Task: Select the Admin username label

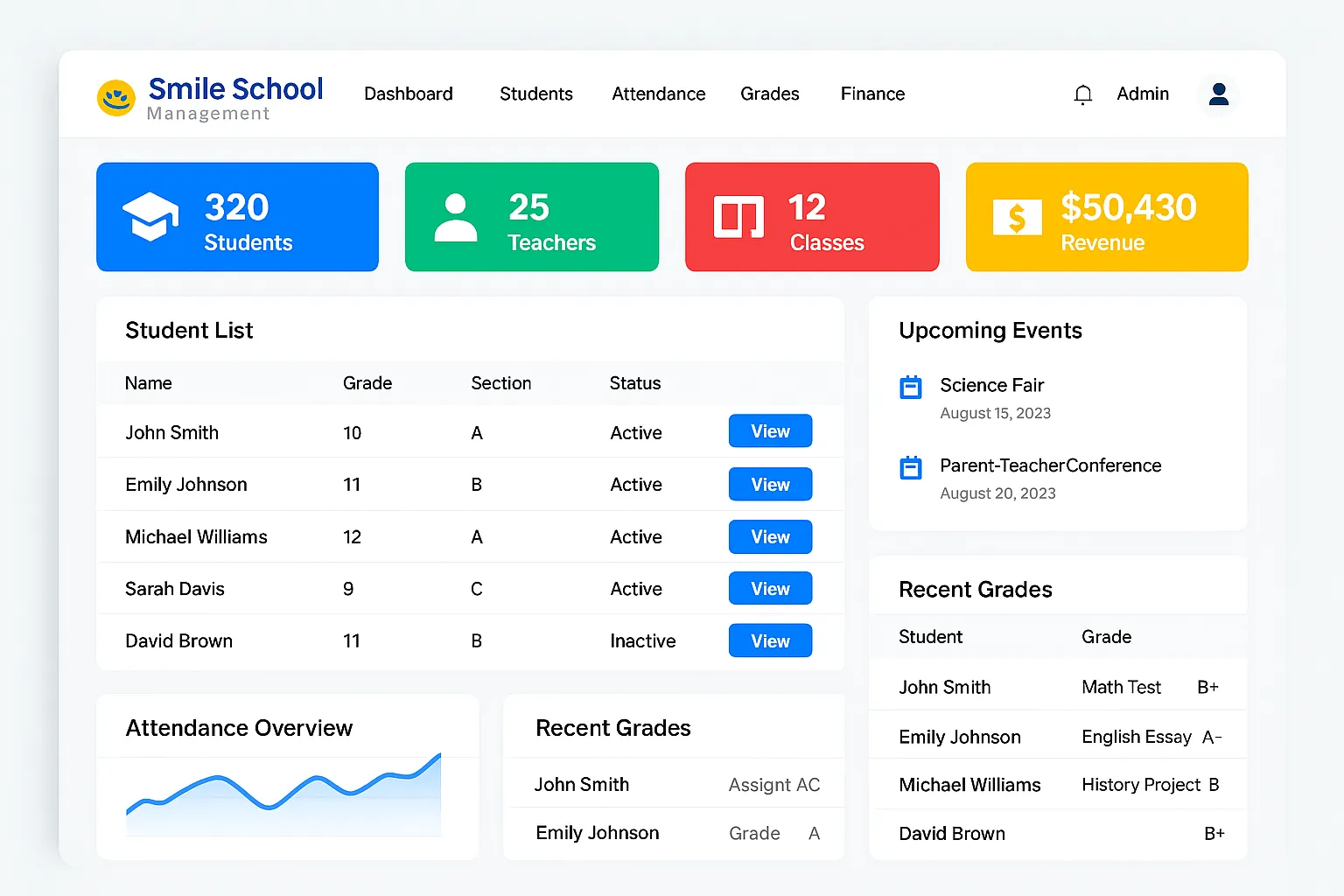Action: tap(1143, 94)
